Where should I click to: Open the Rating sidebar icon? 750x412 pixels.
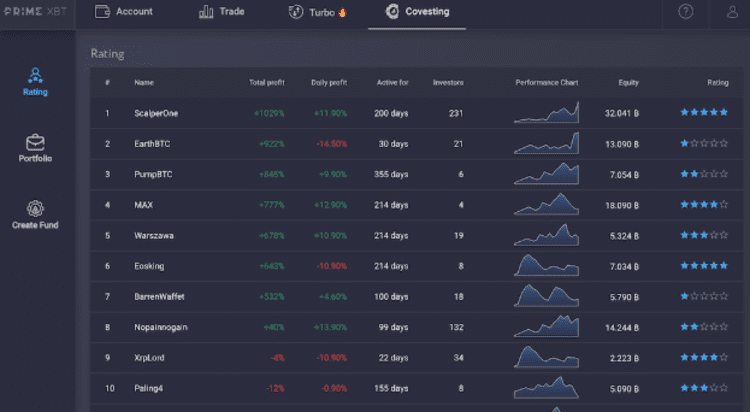(35, 77)
